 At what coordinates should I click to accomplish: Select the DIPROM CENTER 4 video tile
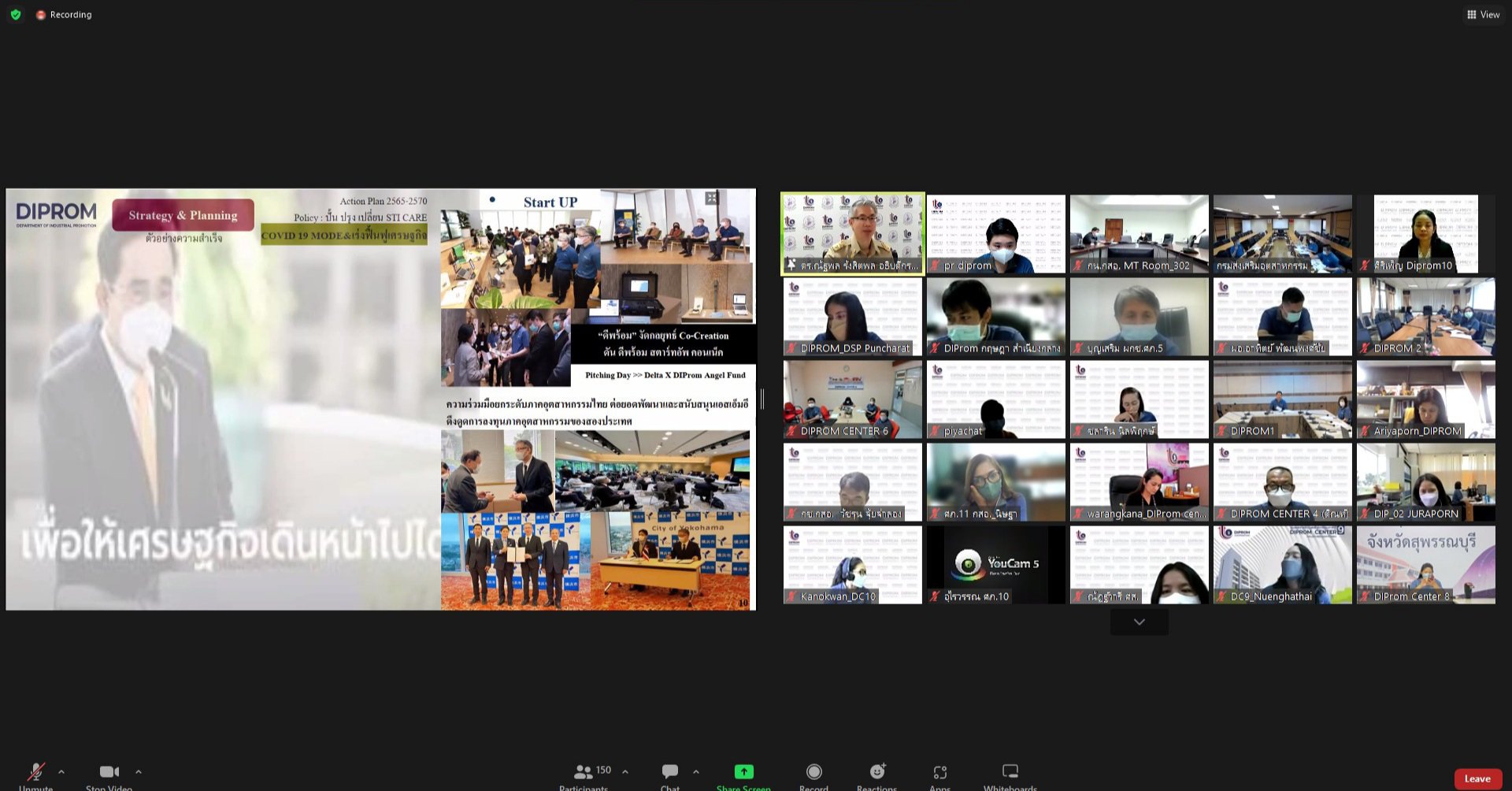pyautogui.click(x=1282, y=482)
